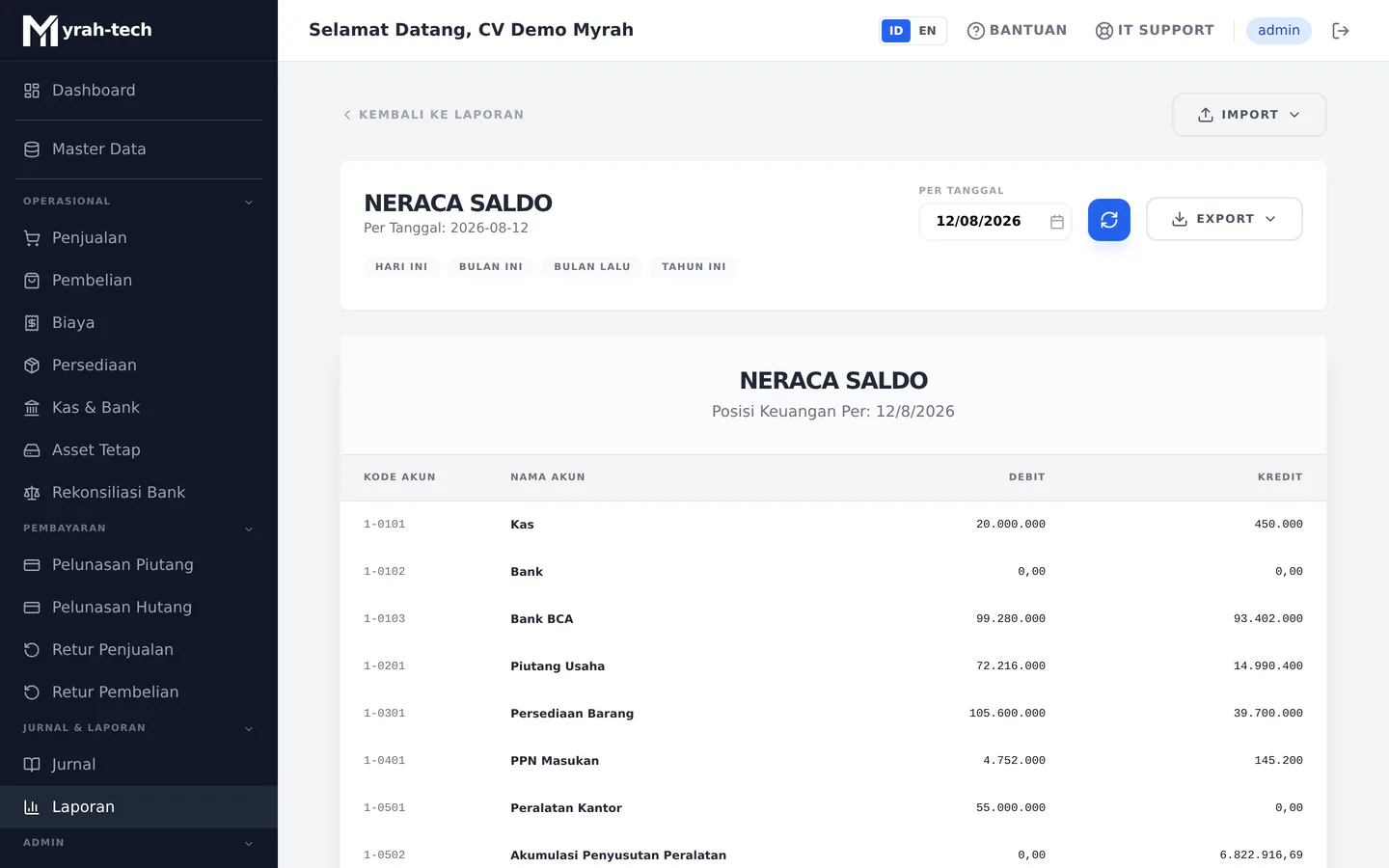Click the logout icon in header
This screenshot has width=1389, height=868.
point(1341,31)
